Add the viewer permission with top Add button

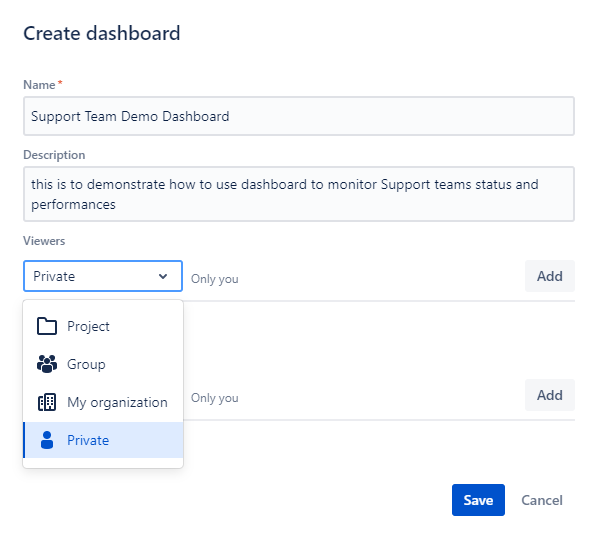tap(550, 276)
